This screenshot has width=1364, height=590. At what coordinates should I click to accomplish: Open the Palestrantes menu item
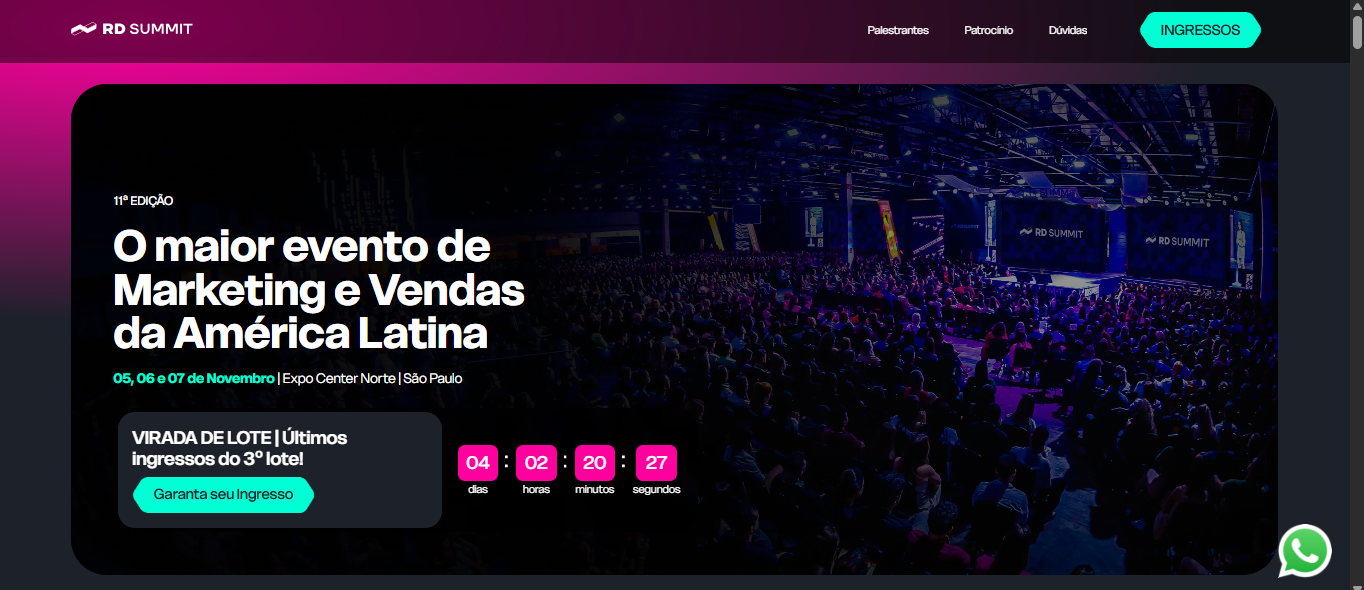tap(898, 30)
